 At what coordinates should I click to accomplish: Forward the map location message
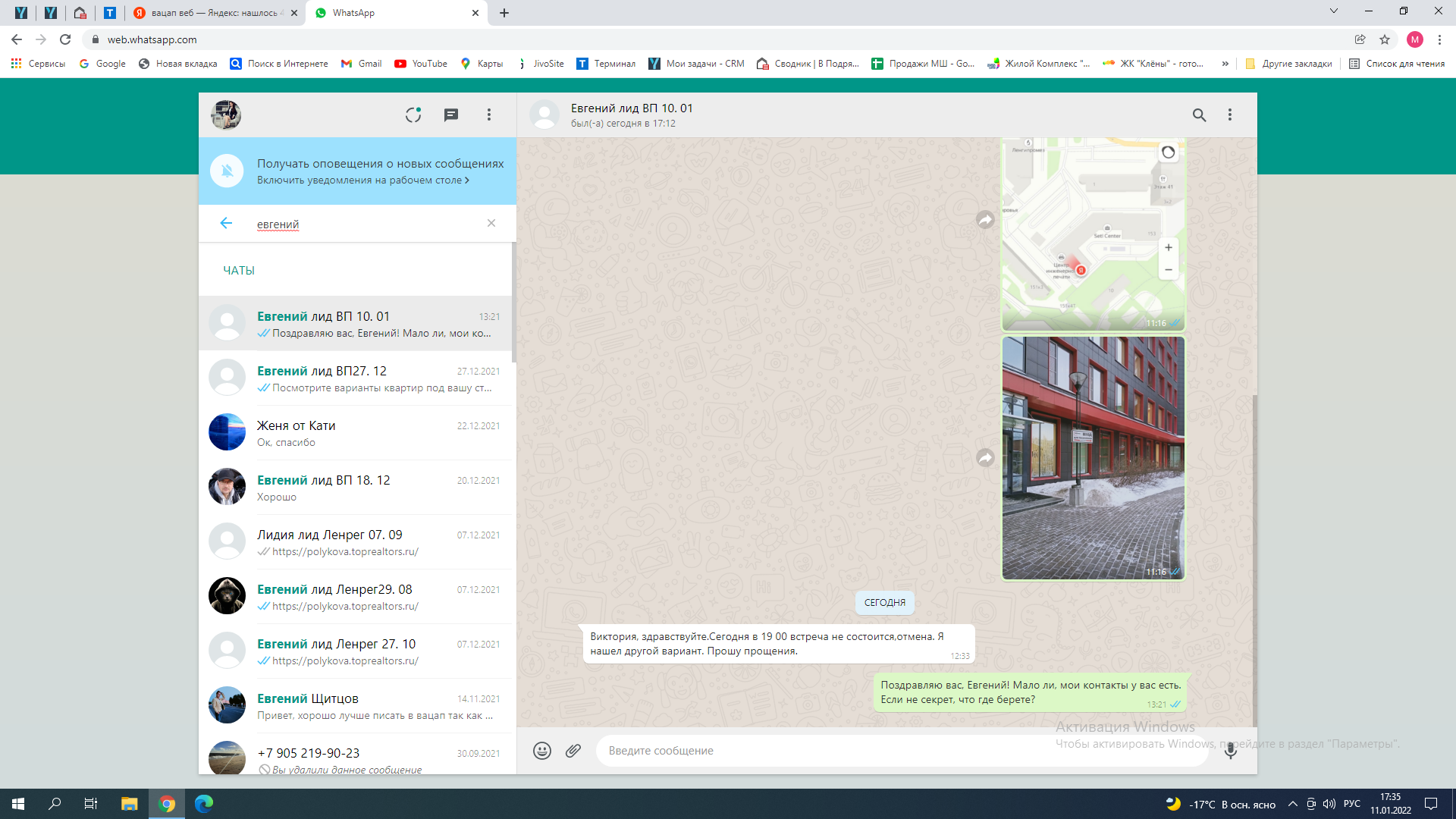pos(985,220)
